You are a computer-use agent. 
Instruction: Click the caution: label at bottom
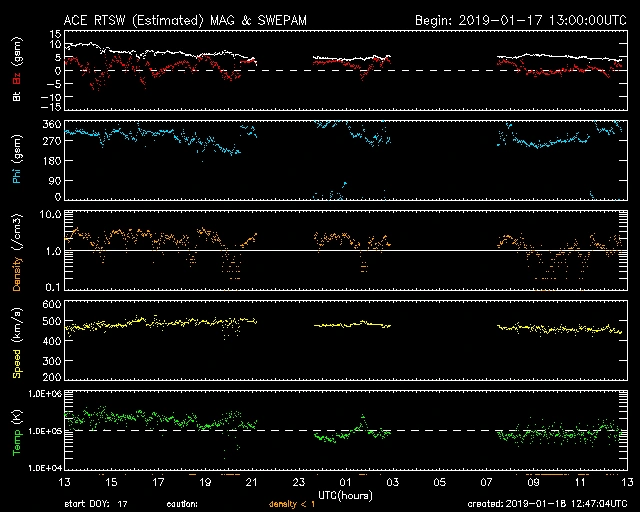181,504
